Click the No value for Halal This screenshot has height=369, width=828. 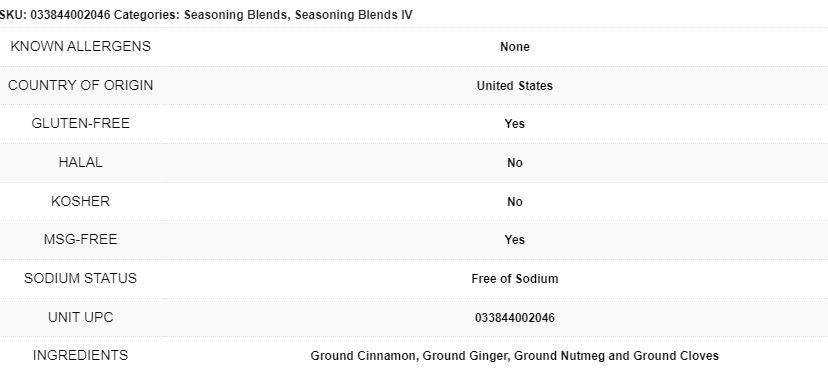pos(515,163)
